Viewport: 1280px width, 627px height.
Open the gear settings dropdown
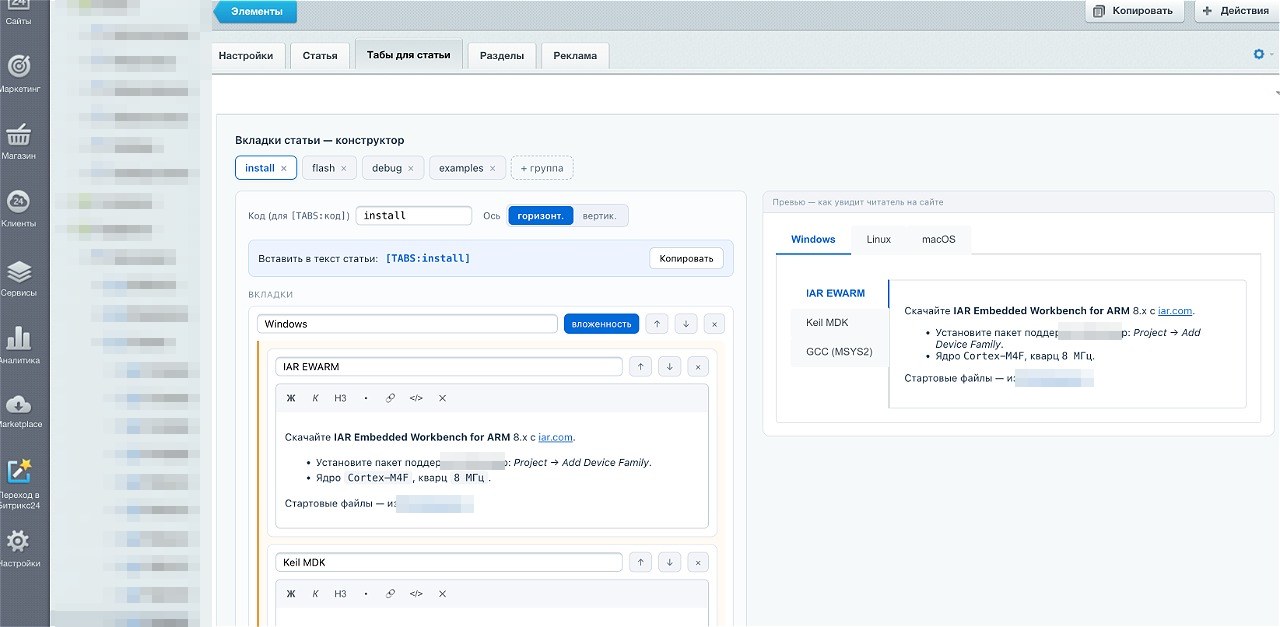tap(1262, 55)
